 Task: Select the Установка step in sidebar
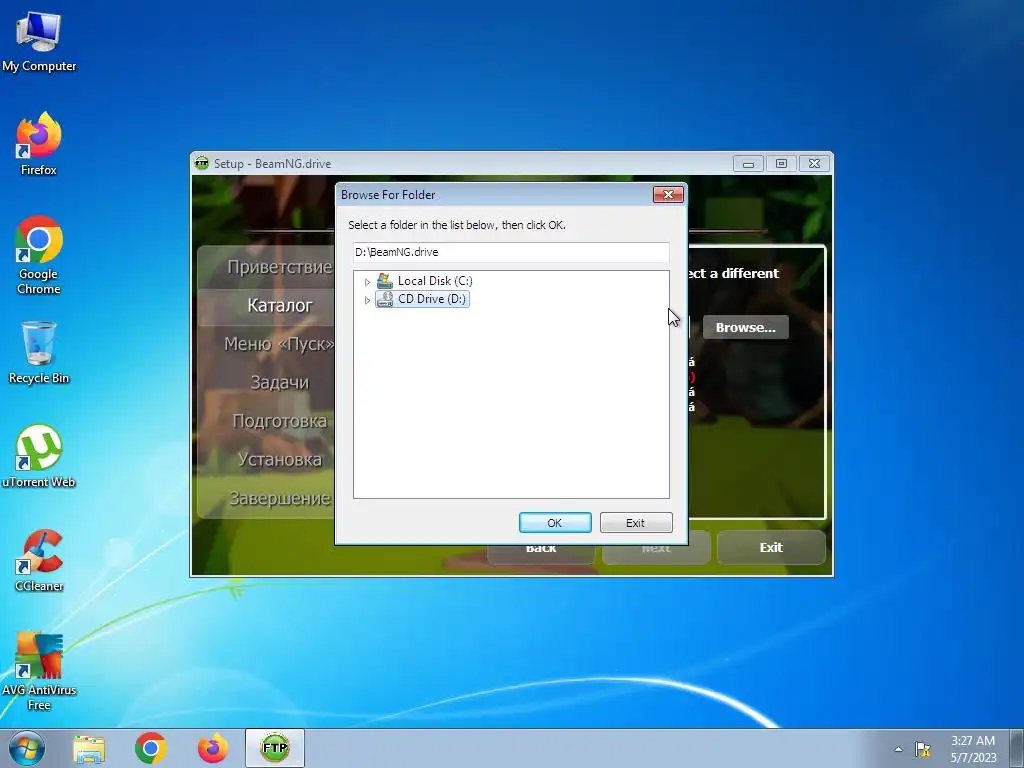click(x=280, y=459)
